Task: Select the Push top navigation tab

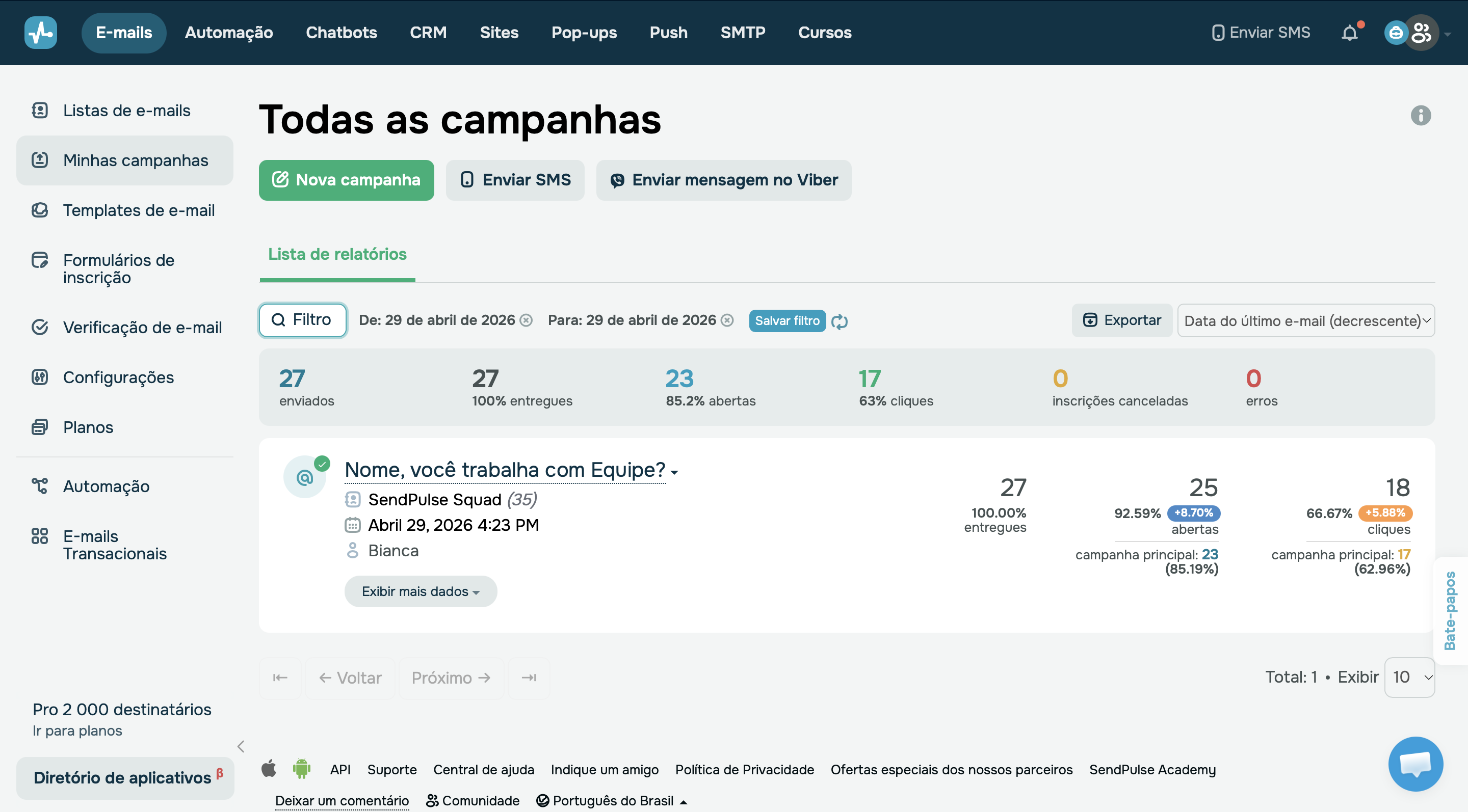Action: pos(668,33)
